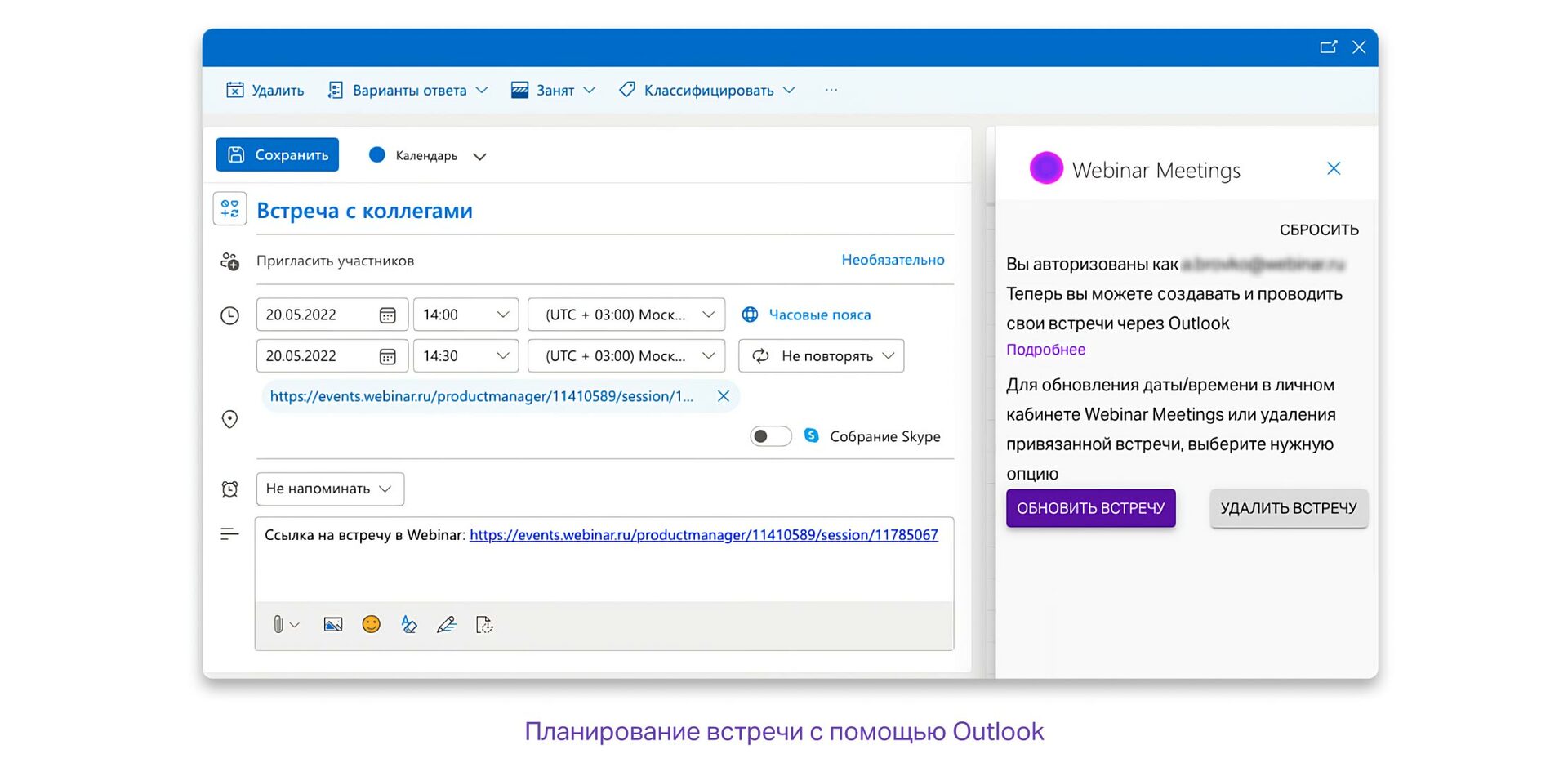
Task: Click the Необязательно optional attendees link
Action: (x=893, y=260)
